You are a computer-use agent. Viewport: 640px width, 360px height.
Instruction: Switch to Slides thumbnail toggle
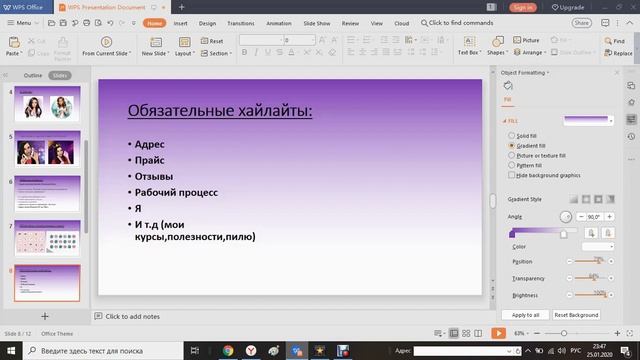[x=60, y=76]
